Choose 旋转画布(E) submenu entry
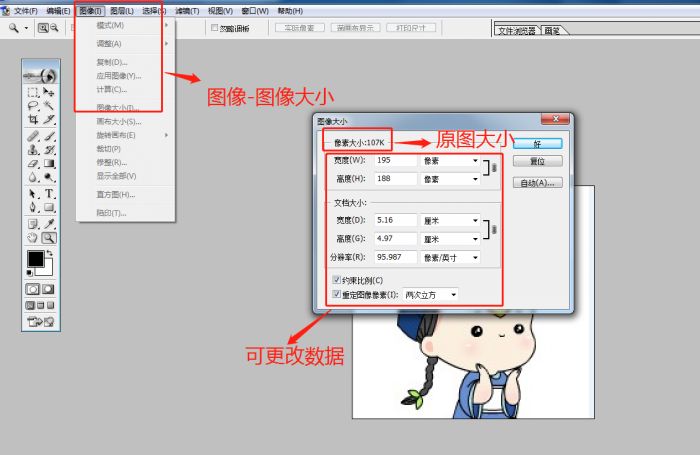 coord(125,135)
